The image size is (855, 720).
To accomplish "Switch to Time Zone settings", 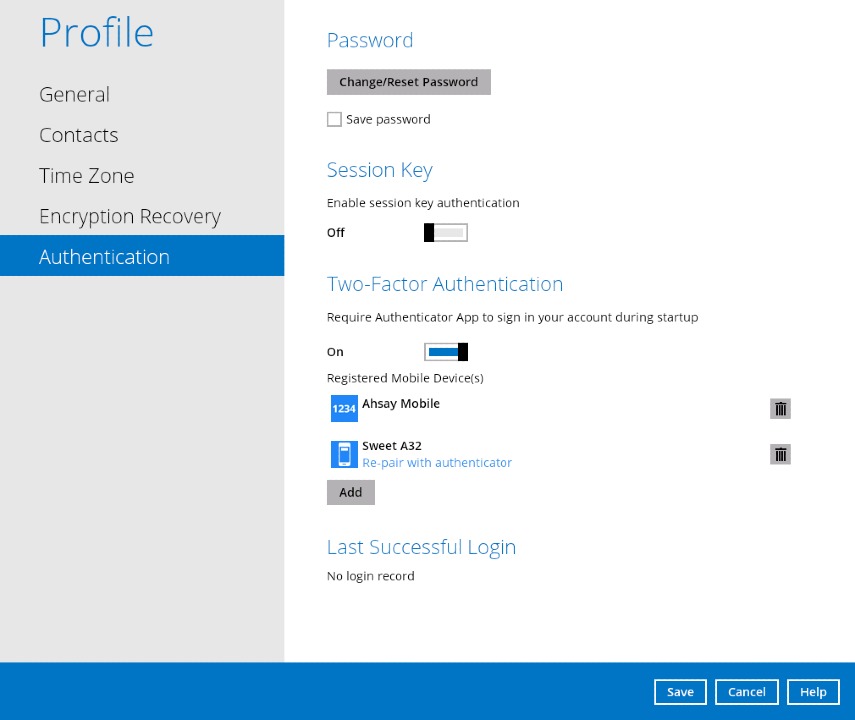I will [x=87, y=176].
